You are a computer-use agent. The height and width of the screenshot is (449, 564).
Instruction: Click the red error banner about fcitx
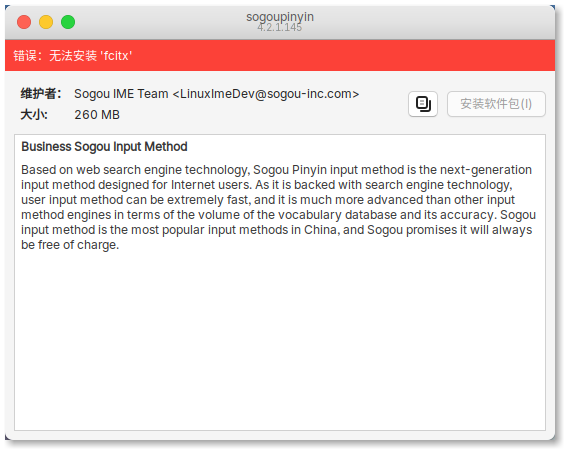(280, 55)
